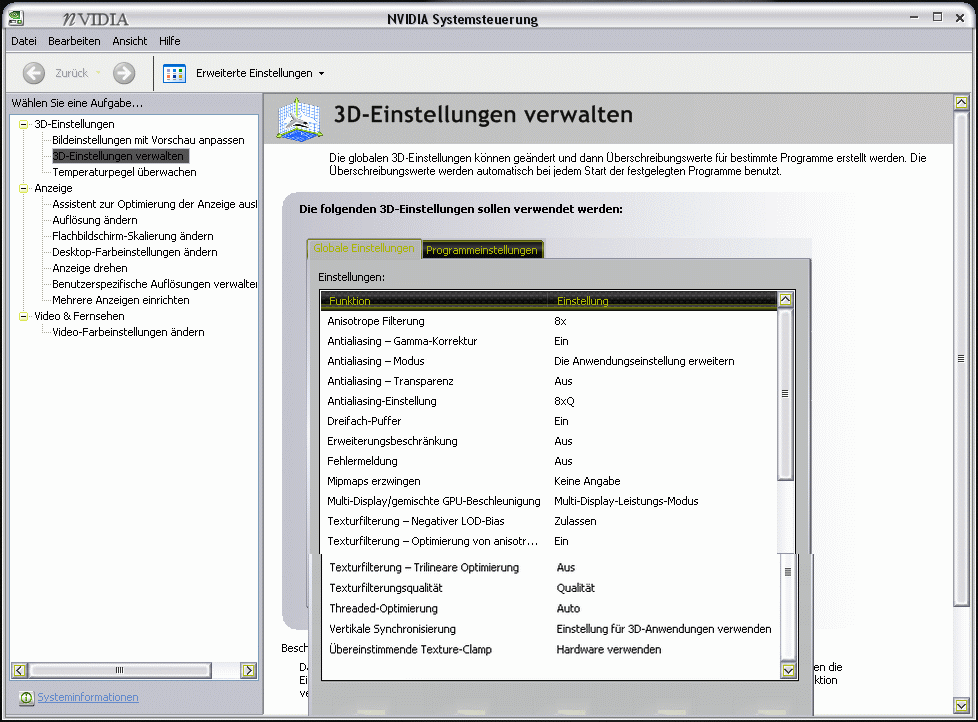Select the Vertikale Synchronisierung row
This screenshot has width=978, height=722.
pos(551,629)
